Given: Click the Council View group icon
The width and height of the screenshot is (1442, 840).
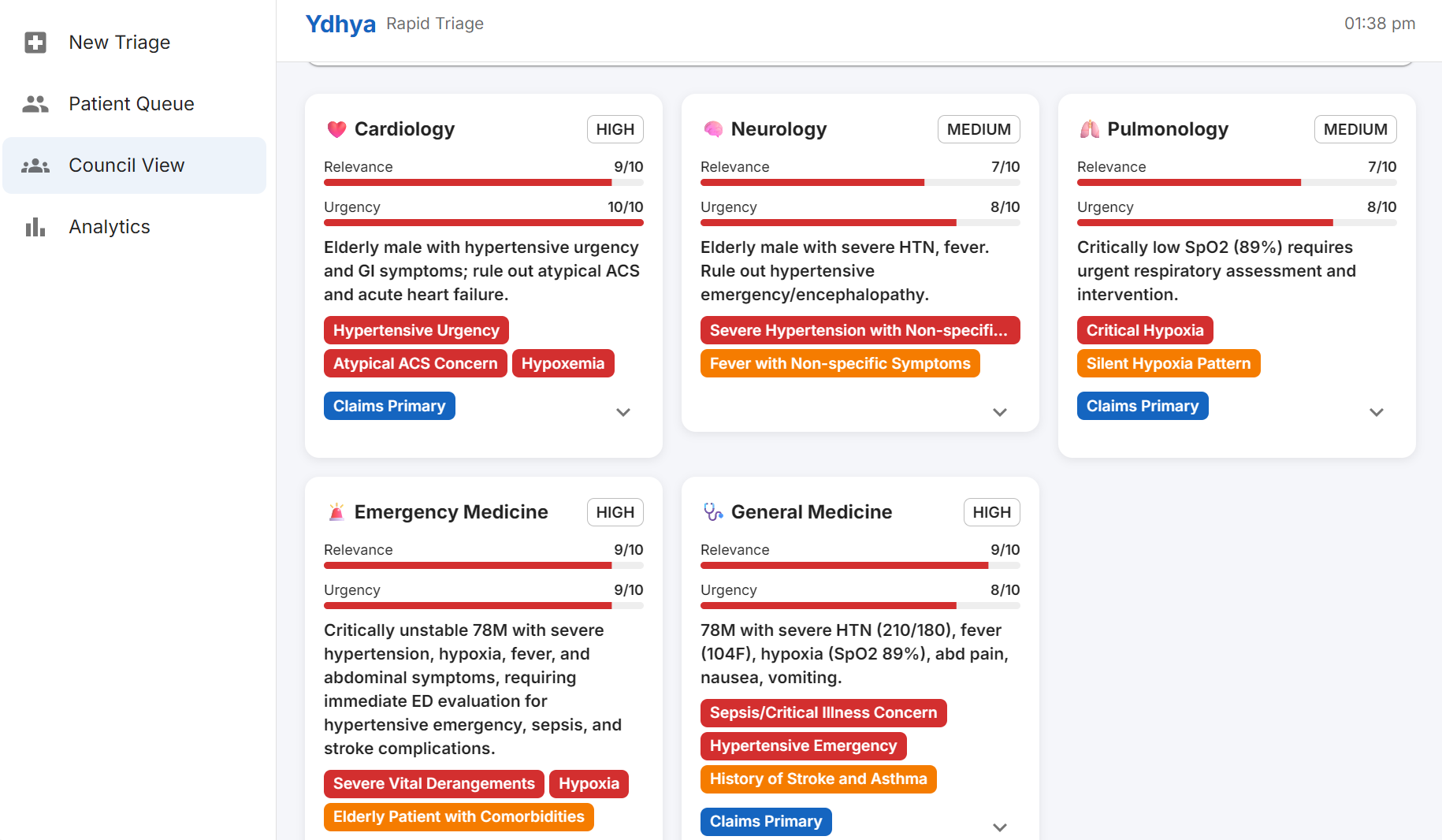Looking at the screenshot, I should click(x=35, y=165).
